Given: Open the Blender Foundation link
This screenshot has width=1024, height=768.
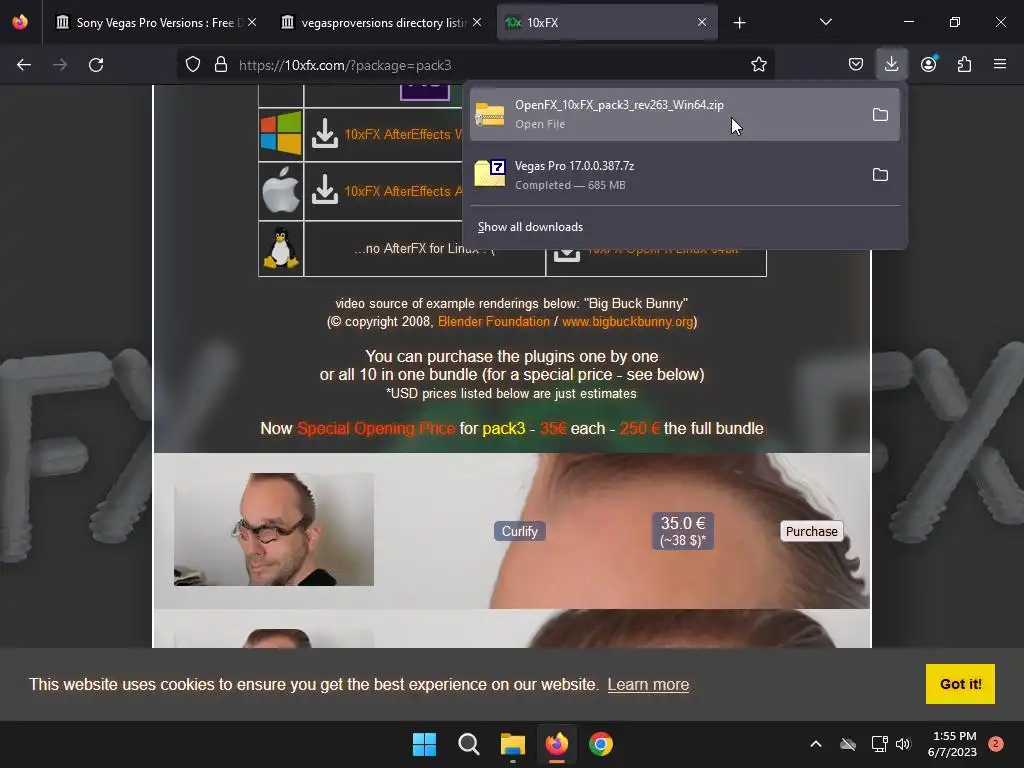Looking at the screenshot, I should point(494,321).
